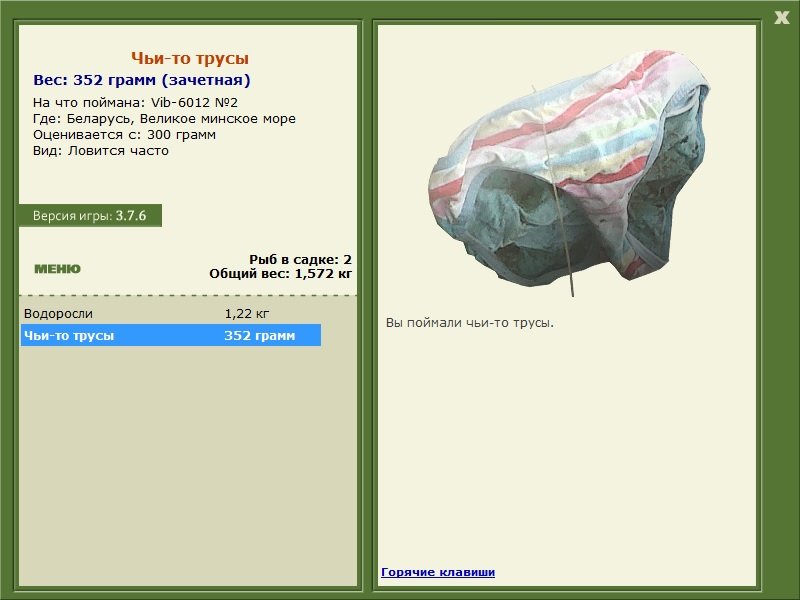The height and width of the screenshot is (600, 800).
Task: Click the orange Чьи-то трусы heading
Action: 189,59
